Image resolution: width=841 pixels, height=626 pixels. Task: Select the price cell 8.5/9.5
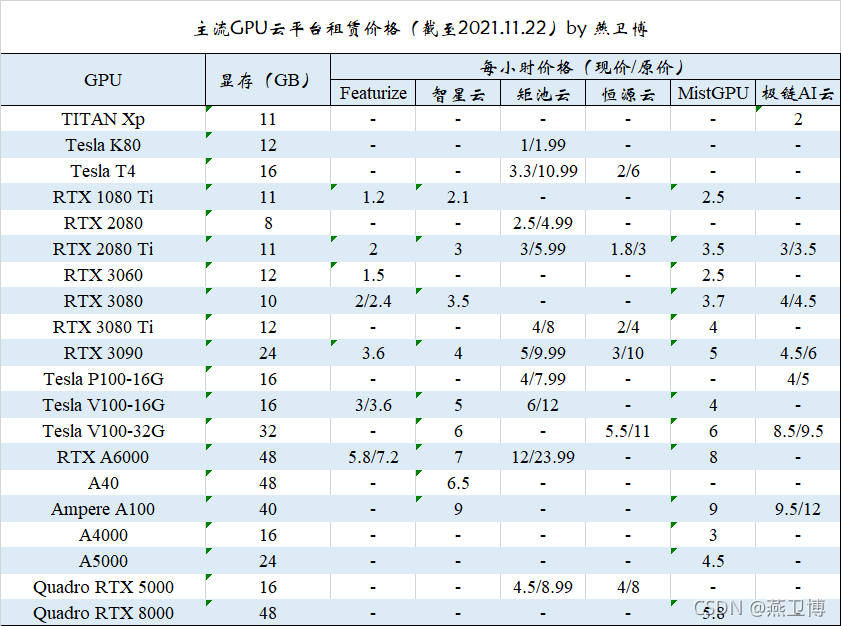[x=798, y=431]
